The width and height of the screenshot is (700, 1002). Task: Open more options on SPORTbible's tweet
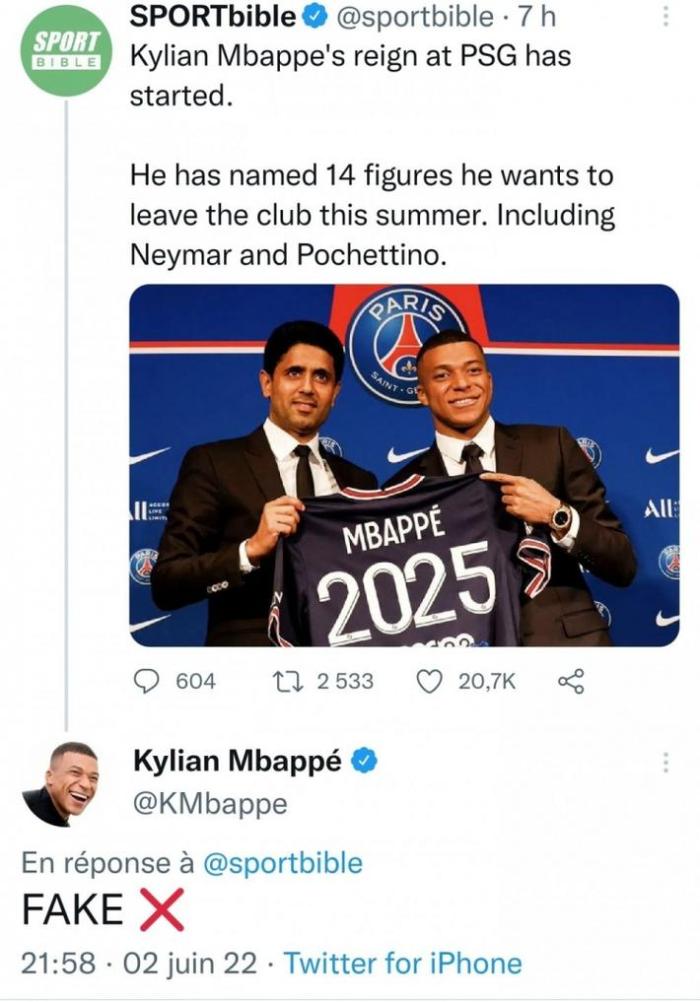667,14
